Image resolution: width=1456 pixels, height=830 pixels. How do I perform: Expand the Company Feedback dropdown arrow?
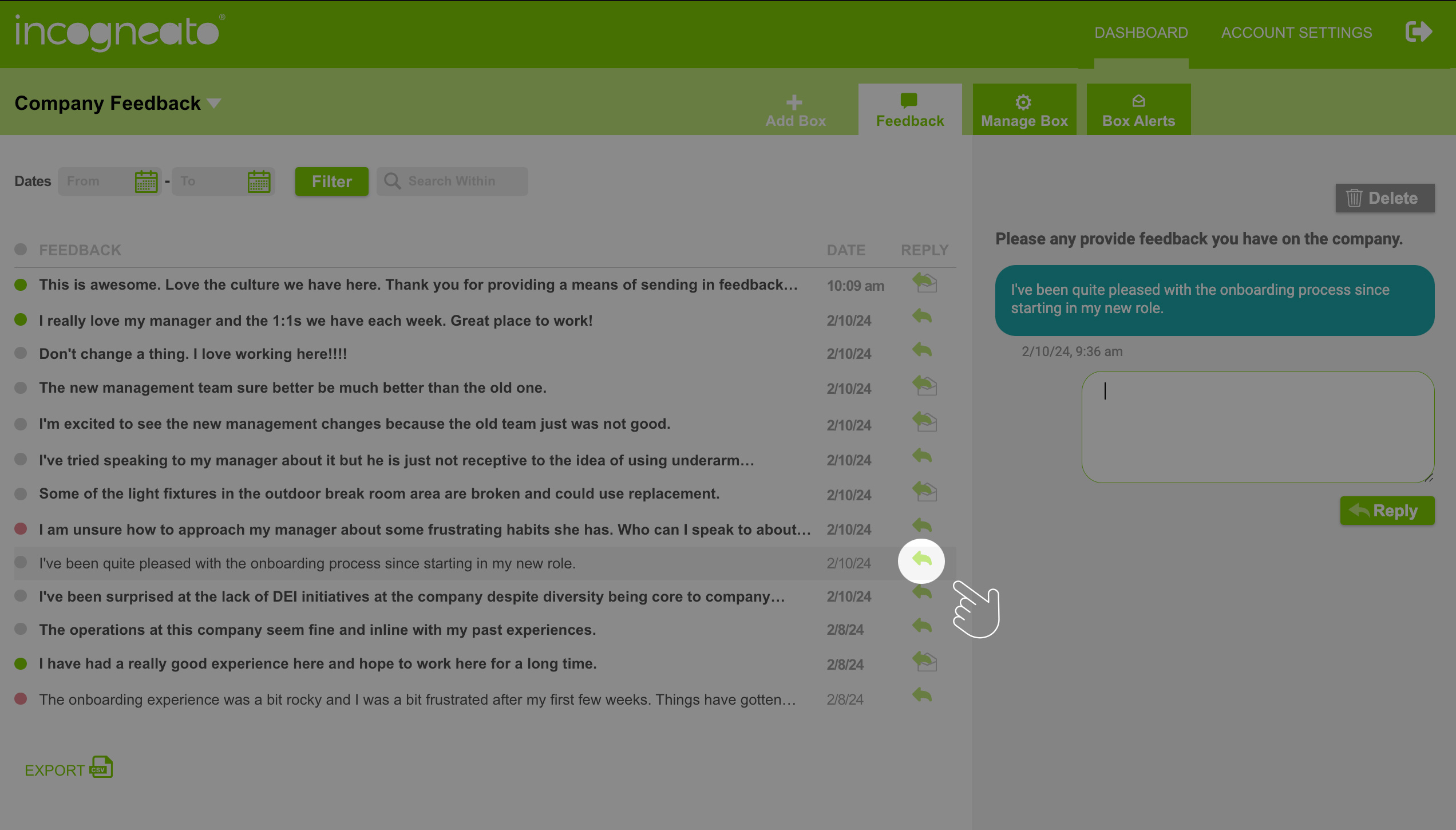(x=214, y=104)
